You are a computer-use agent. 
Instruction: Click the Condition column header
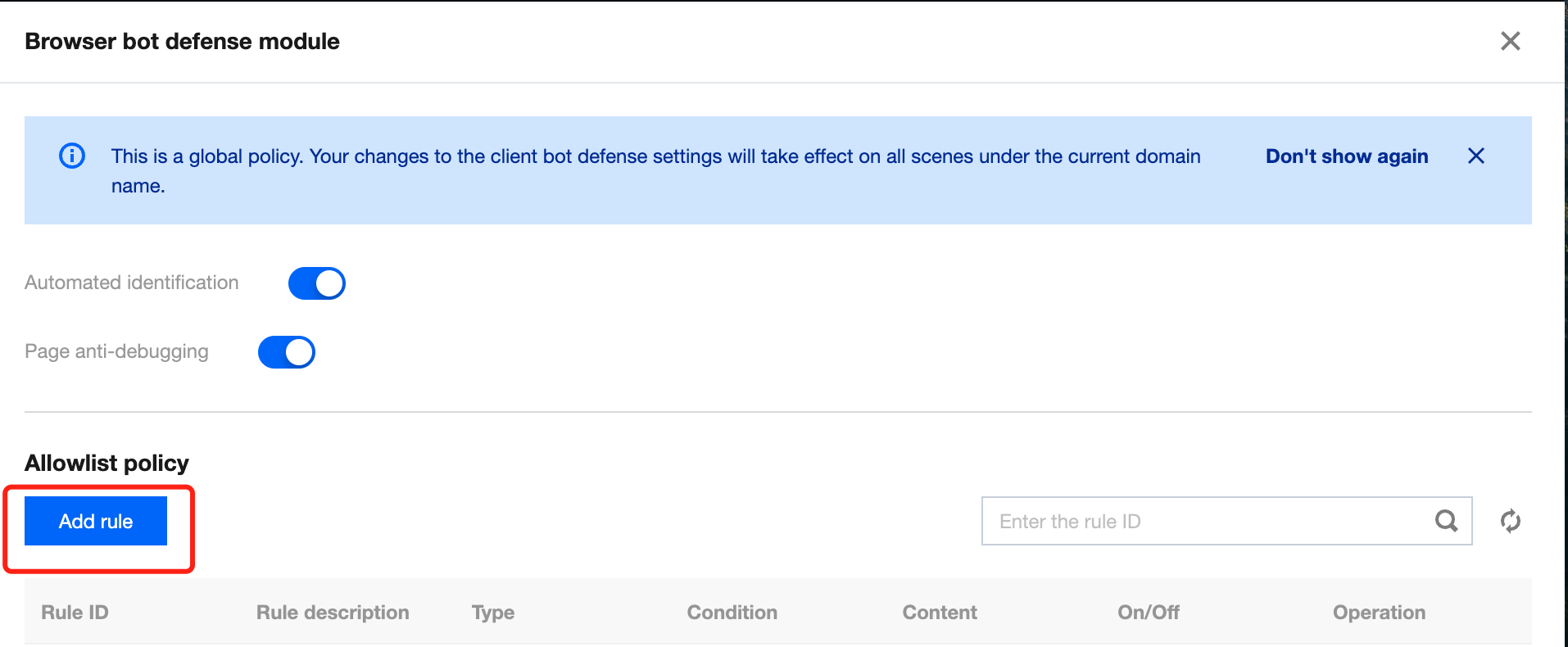point(732,613)
